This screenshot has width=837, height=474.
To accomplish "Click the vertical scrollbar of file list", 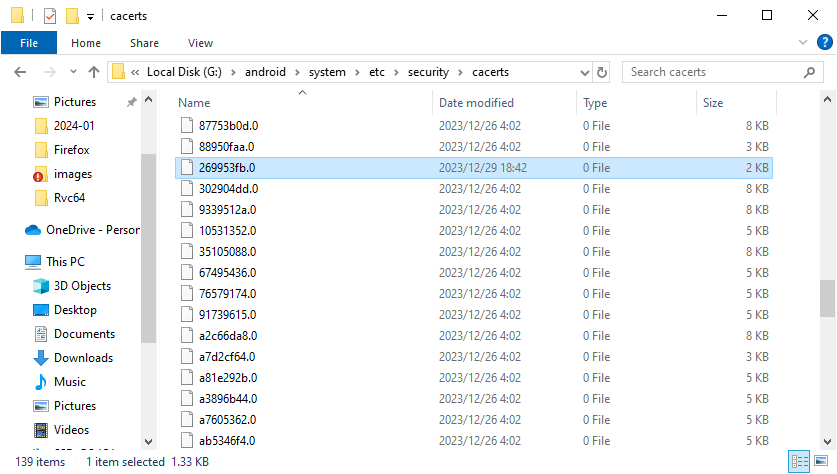I will tap(826, 296).
